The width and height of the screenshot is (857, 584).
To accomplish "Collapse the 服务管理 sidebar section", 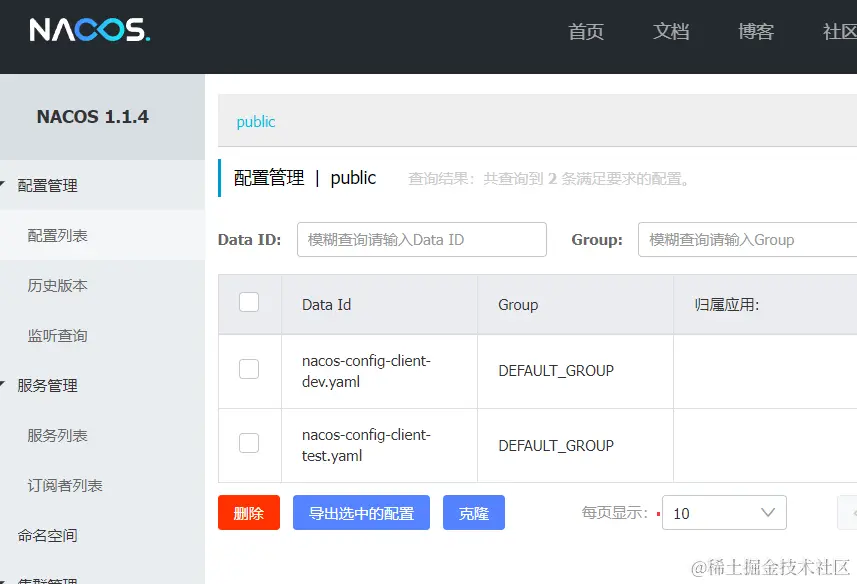I will [x=48, y=385].
